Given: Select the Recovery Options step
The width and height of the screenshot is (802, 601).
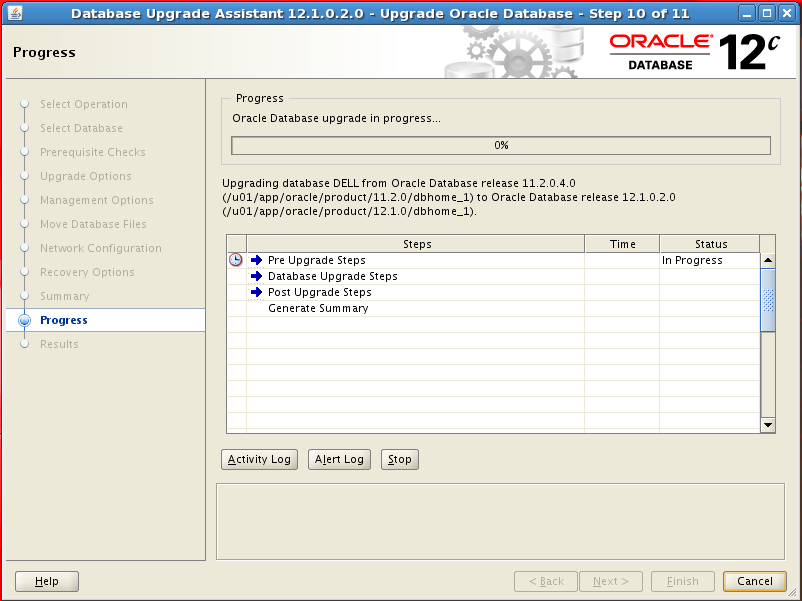Looking at the screenshot, I should click(x=87, y=272).
